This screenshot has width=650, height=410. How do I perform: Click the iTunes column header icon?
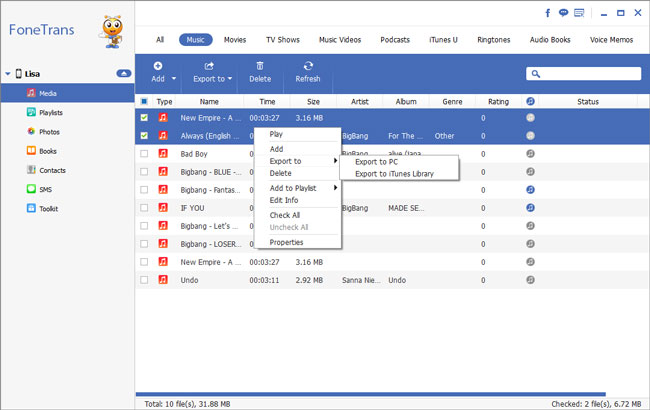pyautogui.click(x=530, y=101)
